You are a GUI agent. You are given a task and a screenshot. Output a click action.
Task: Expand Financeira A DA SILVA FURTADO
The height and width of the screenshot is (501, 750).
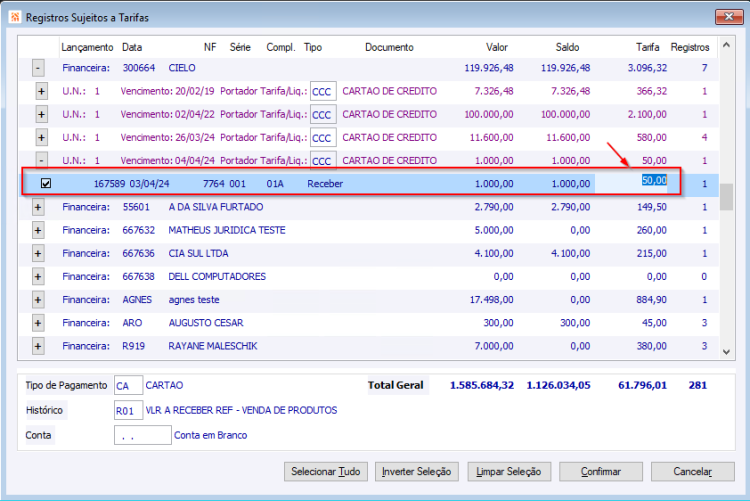[x=38, y=207]
